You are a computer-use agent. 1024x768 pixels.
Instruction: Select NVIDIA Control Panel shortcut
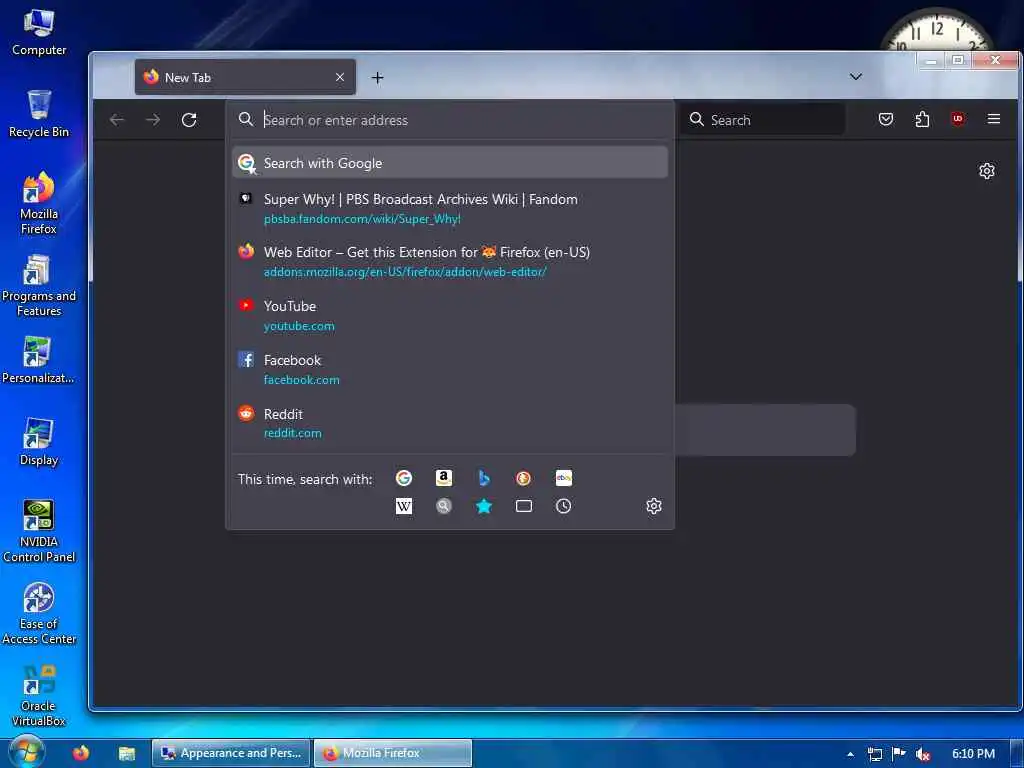(x=39, y=532)
